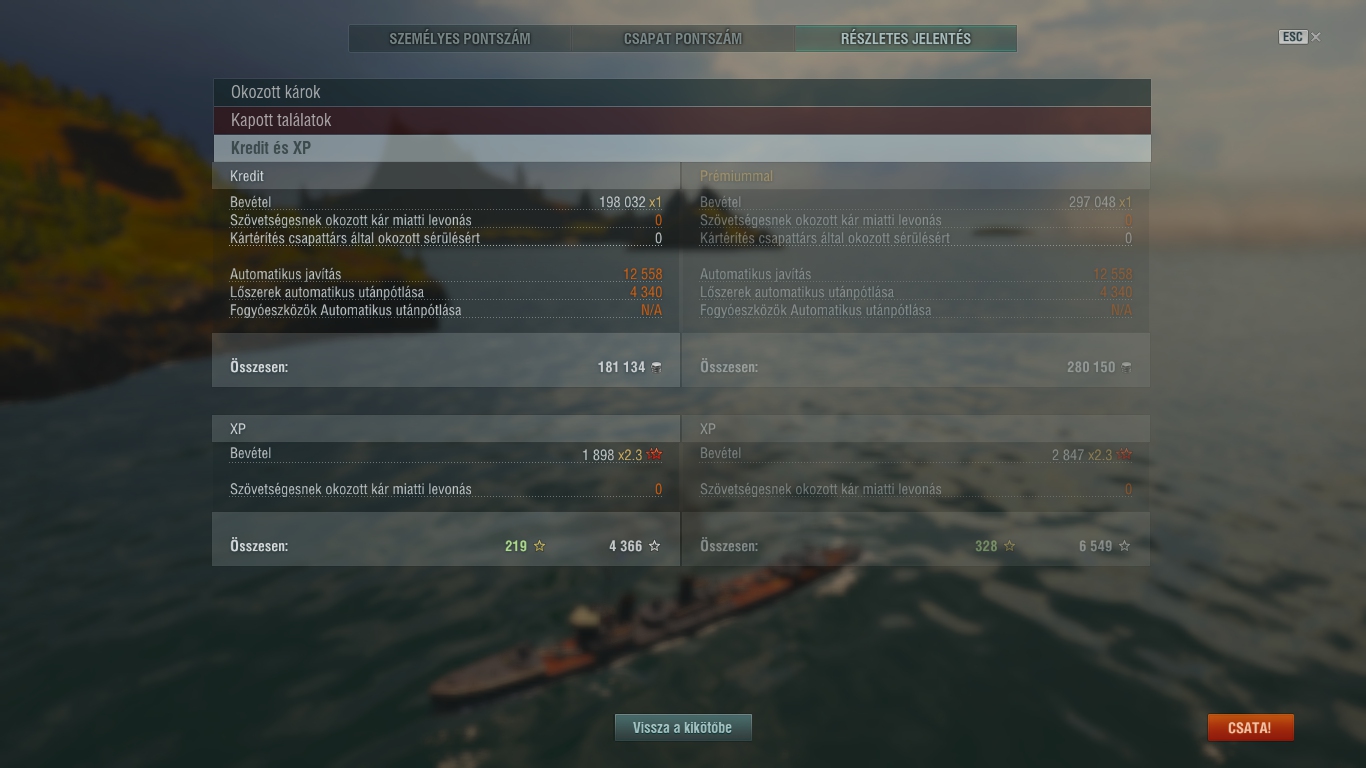Click the white XP star beside 4 366

655,546
